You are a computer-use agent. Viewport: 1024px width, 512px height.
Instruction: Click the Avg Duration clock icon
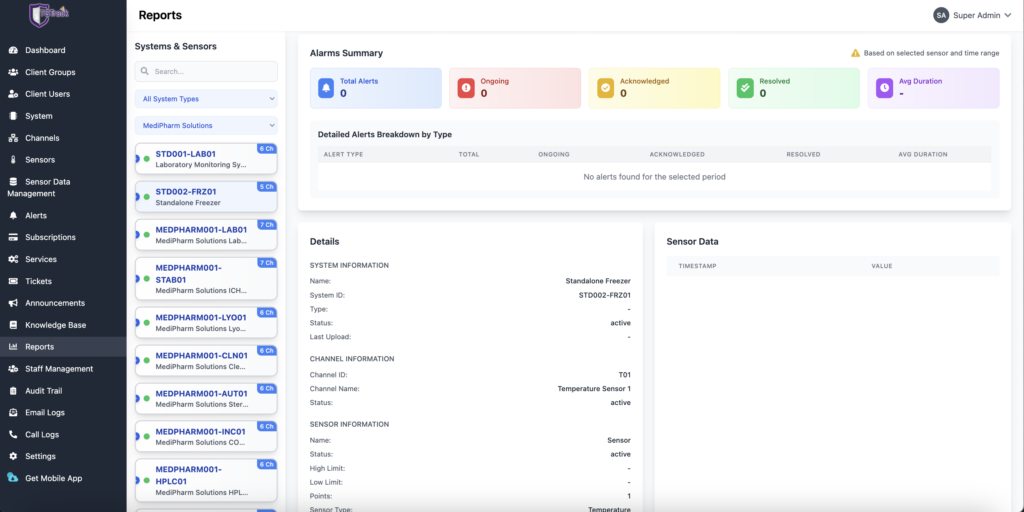(883, 88)
